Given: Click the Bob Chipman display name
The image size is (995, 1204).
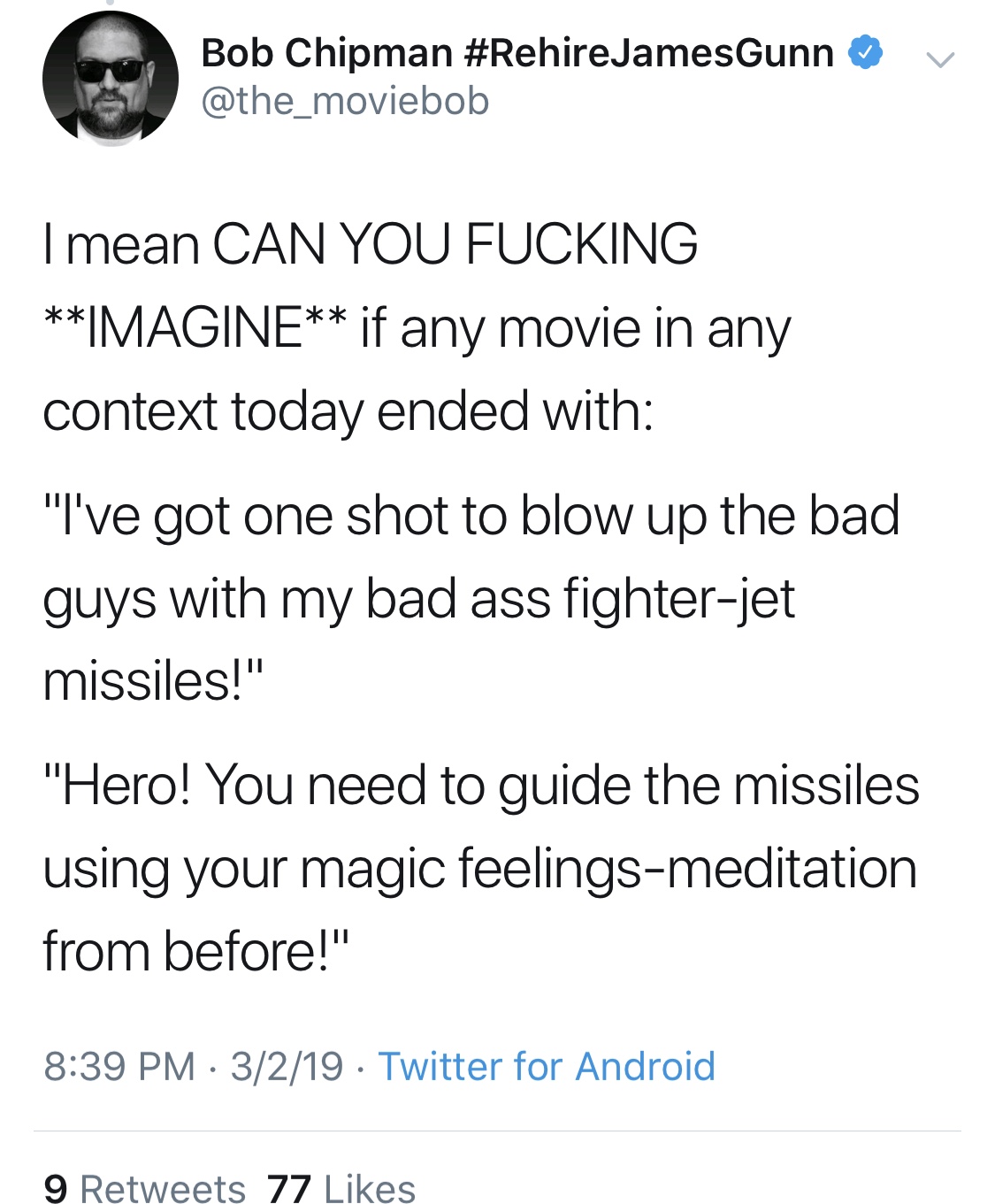Looking at the screenshot, I should pyautogui.click(x=327, y=53).
